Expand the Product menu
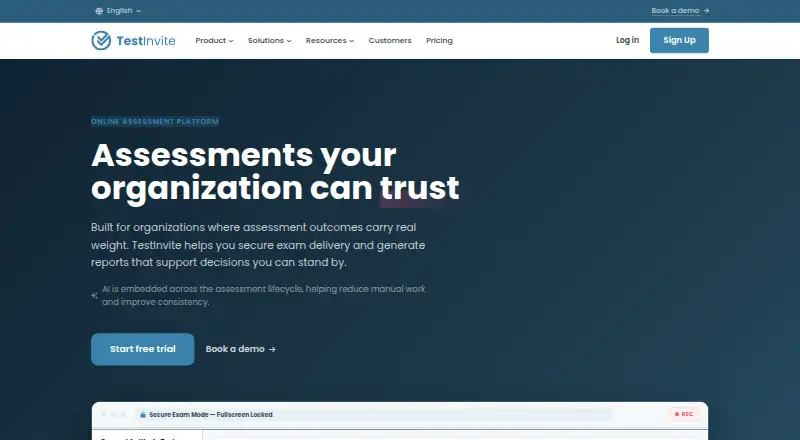This screenshot has width=800, height=440. pos(214,40)
